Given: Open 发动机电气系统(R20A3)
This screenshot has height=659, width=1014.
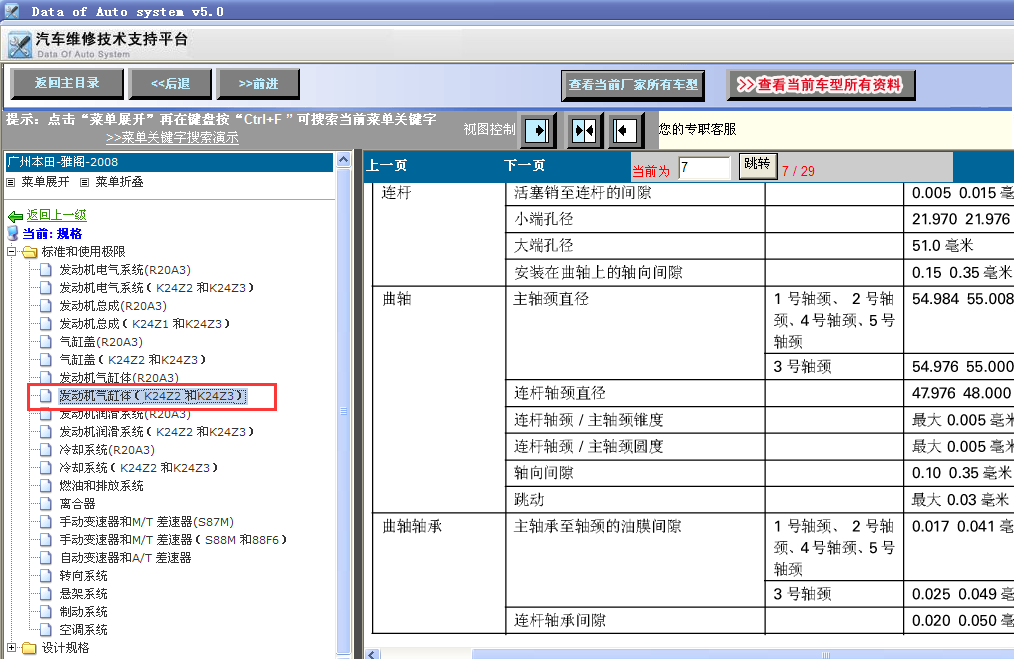Looking at the screenshot, I should point(125,270).
